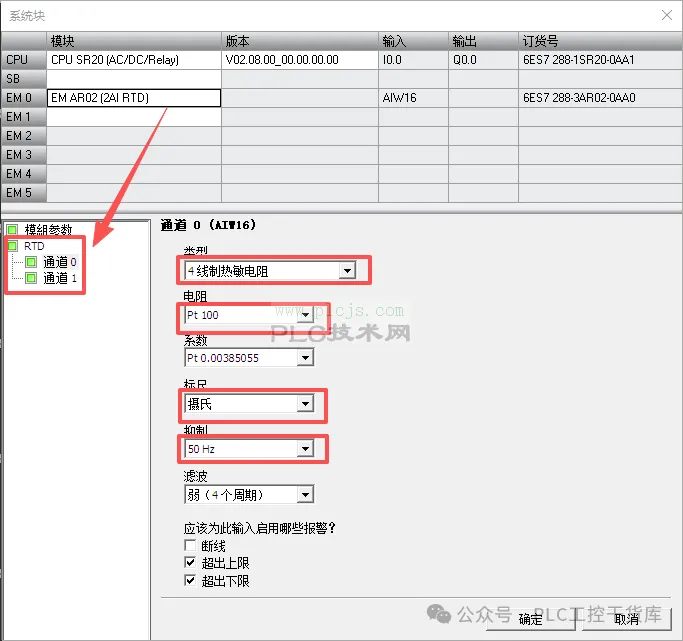Click the 版本 column header
Image resolution: width=683 pixels, height=641 pixels.
pyautogui.click(x=300, y=41)
